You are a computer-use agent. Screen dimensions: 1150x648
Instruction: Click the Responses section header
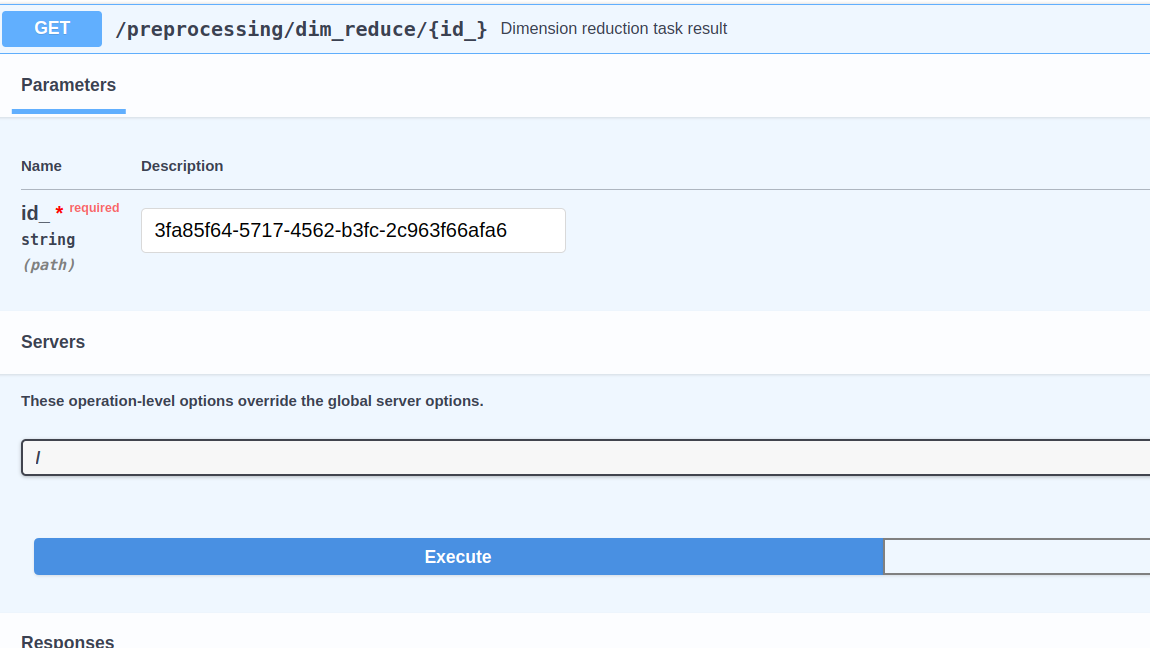pyautogui.click(x=68, y=640)
